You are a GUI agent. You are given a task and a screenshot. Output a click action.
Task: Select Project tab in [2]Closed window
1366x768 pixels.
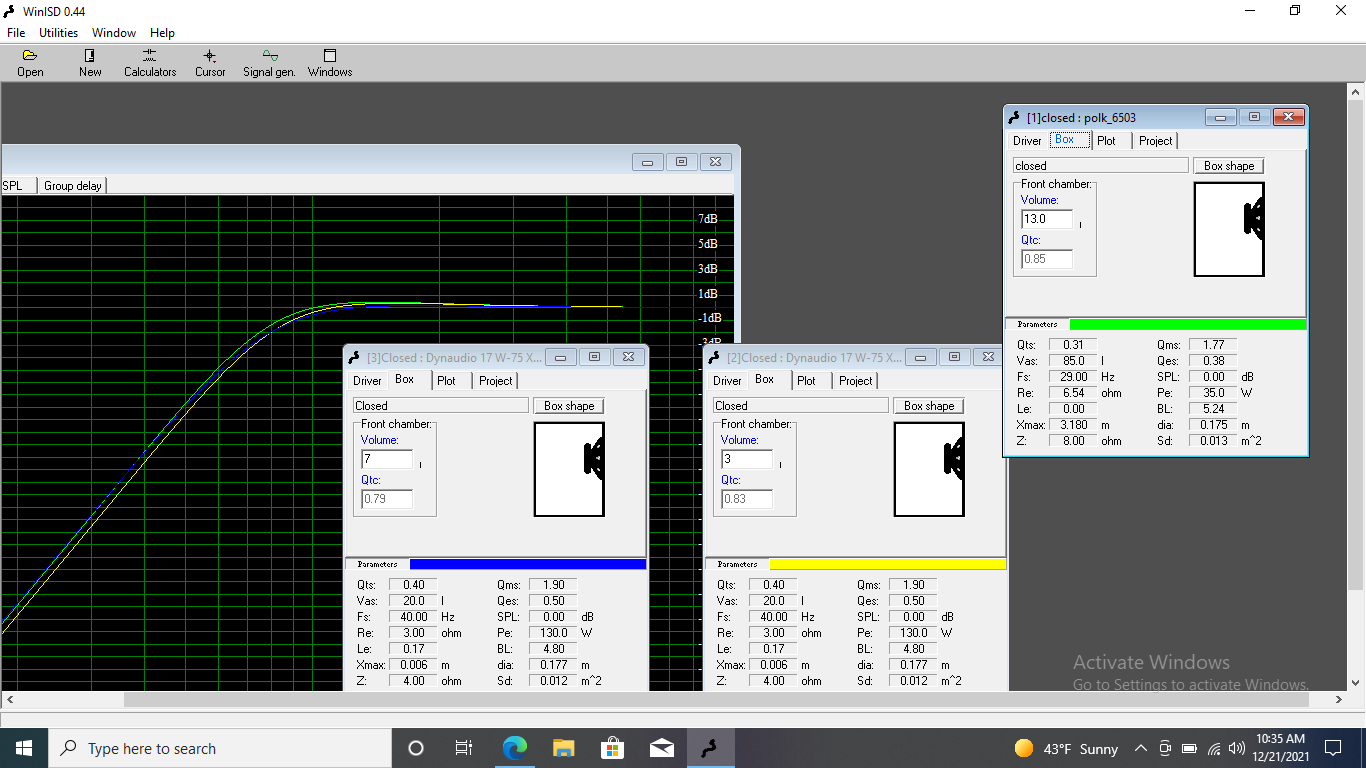coord(855,381)
